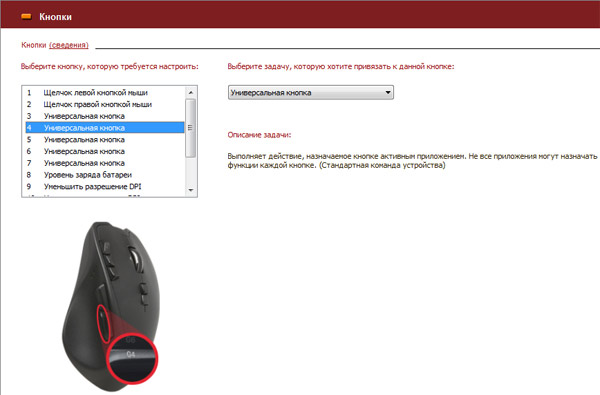Click the Кнопки section label
Image resolution: width=600 pixels, height=395 pixels.
[x=34, y=45]
